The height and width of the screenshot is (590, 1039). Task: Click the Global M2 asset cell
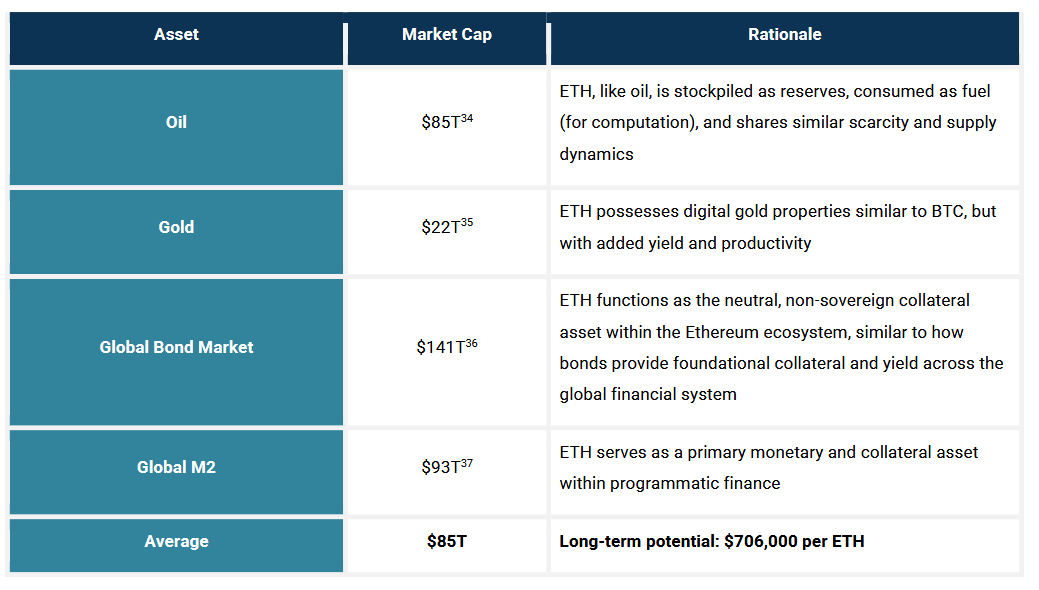[176, 467]
